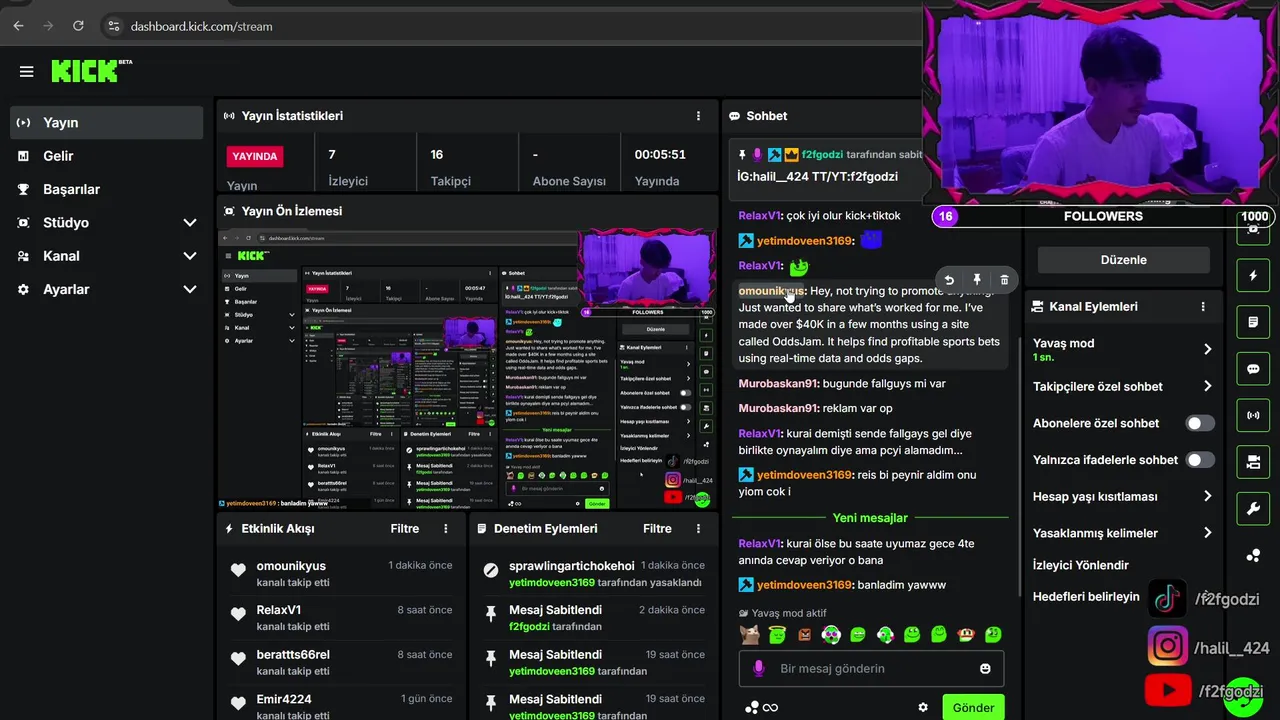The width and height of the screenshot is (1280, 720).
Task: Open Filtre dropdown in Denetim Eylemleri
Action: 657,528
